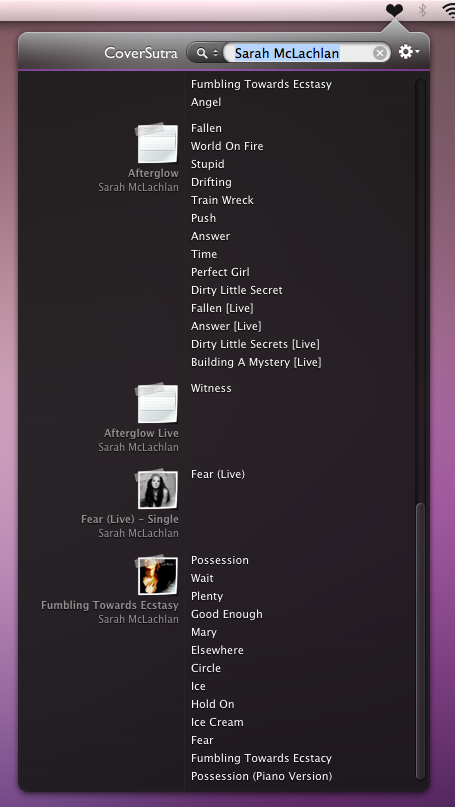Clear the search field with the X button

click(x=380, y=52)
